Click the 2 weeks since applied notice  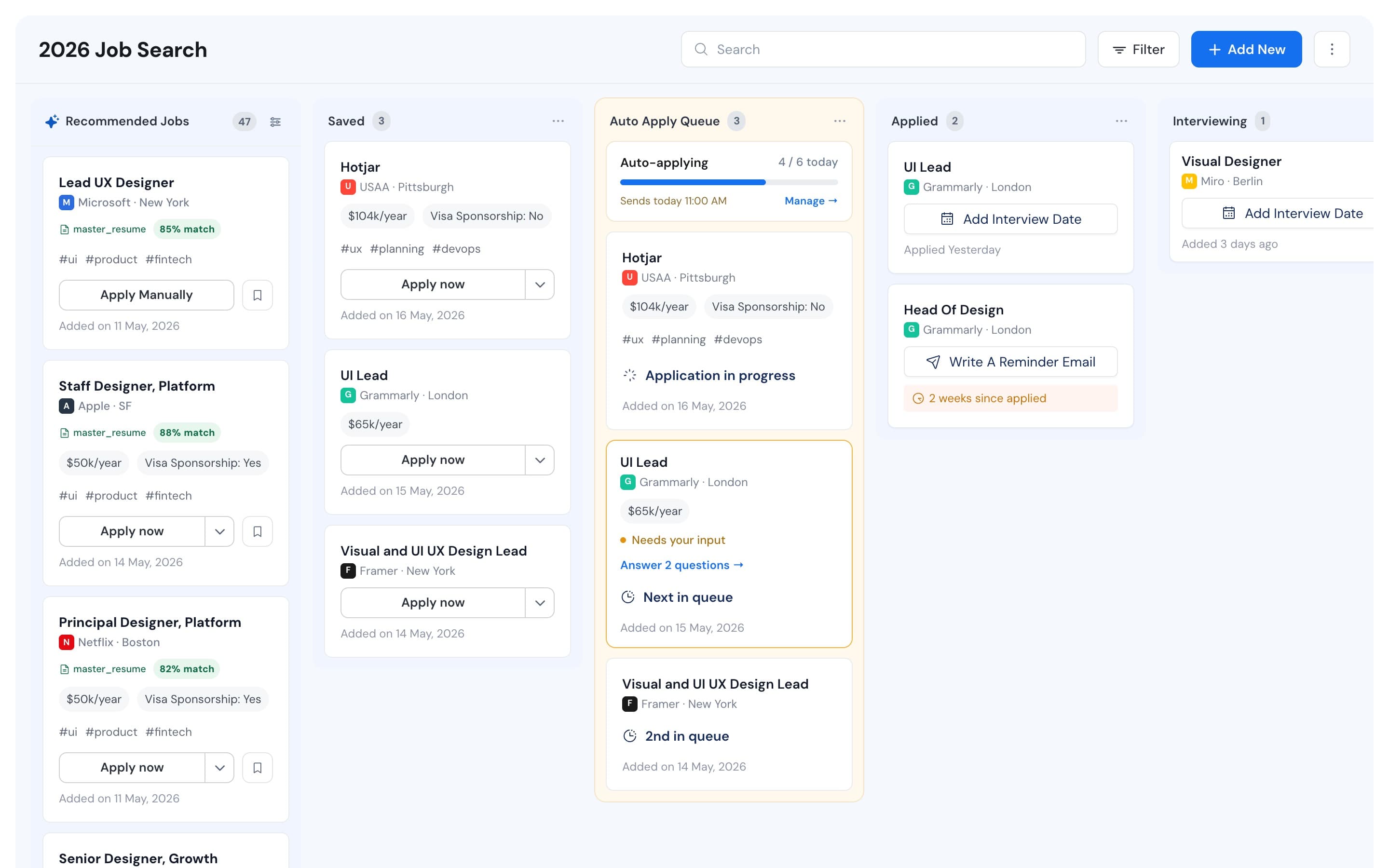click(x=1010, y=398)
